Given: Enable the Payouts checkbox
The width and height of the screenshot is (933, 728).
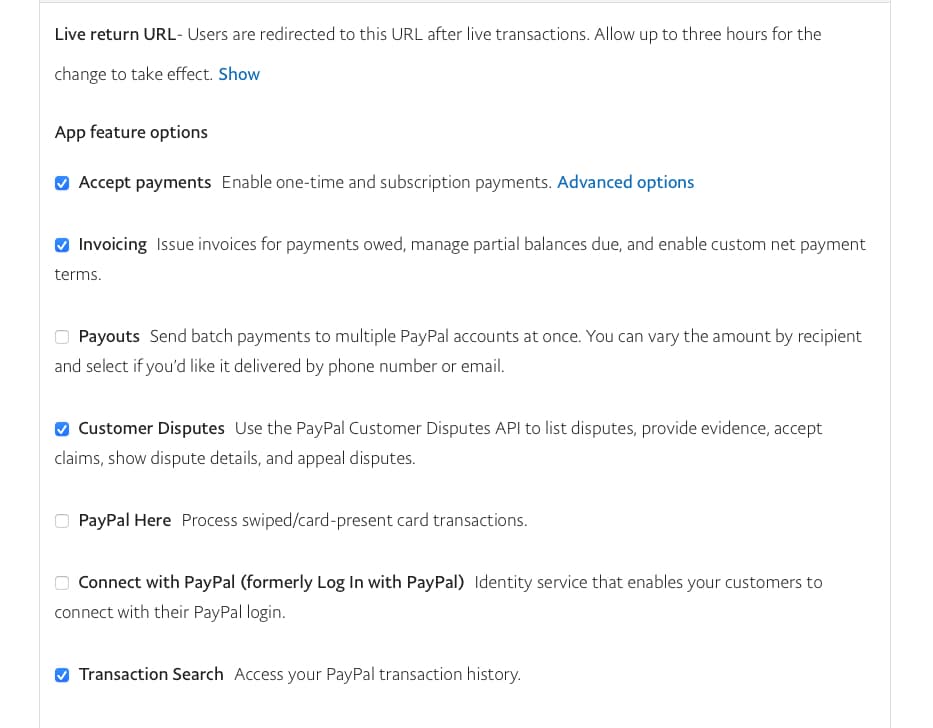Looking at the screenshot, I should point(62,337).
